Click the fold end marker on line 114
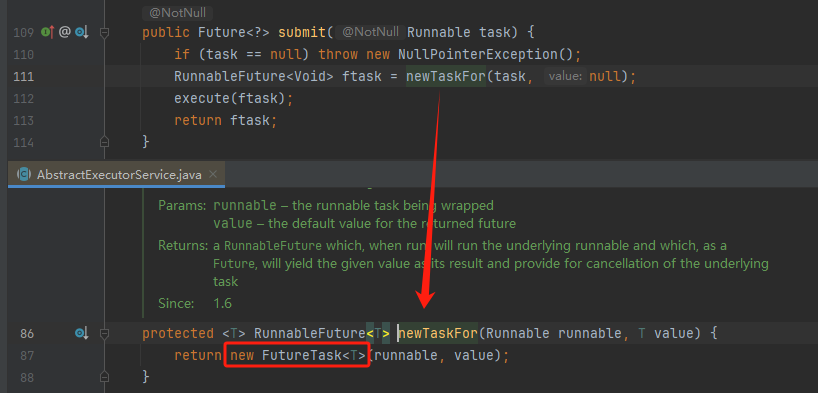Image resolution: width=818 pixels, height=393 pixels. click(104, 142)
